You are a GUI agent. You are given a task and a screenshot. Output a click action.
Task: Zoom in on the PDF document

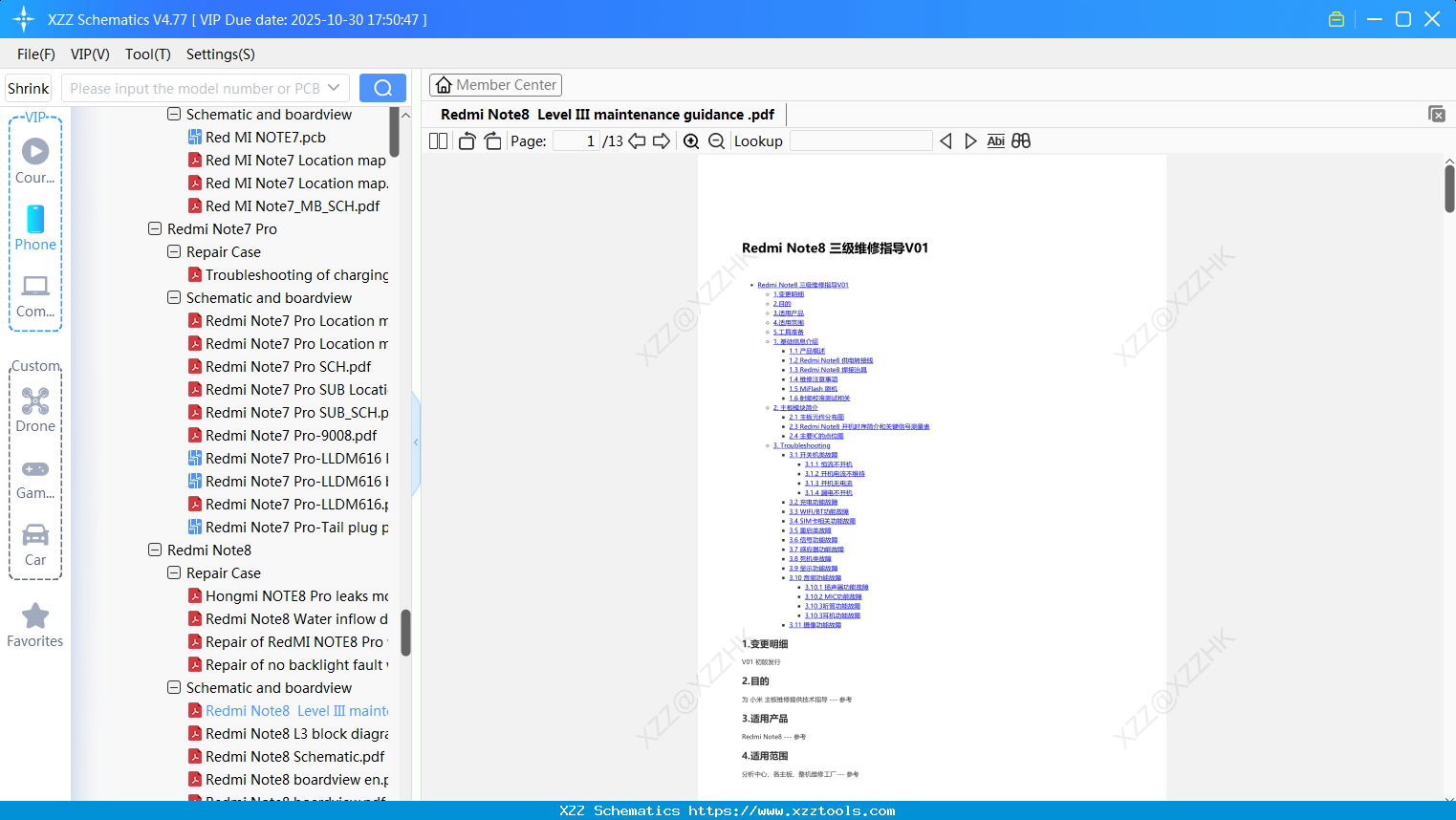(691, 141)
